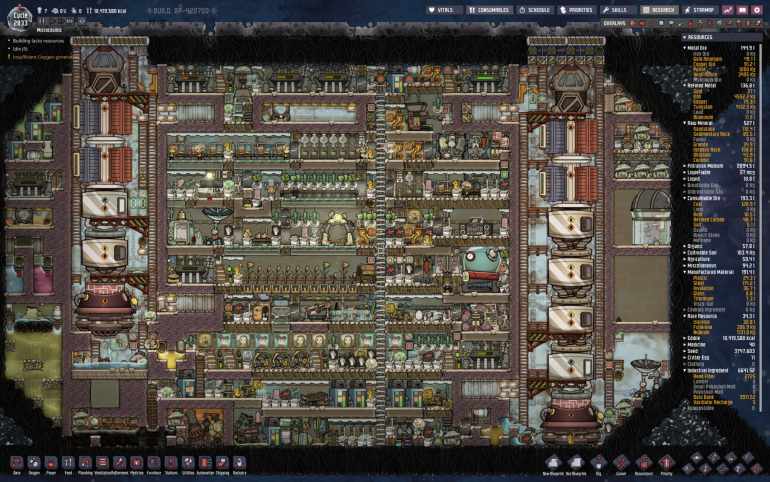Collapse the Raw Mineral category

(x=720, y=123)
